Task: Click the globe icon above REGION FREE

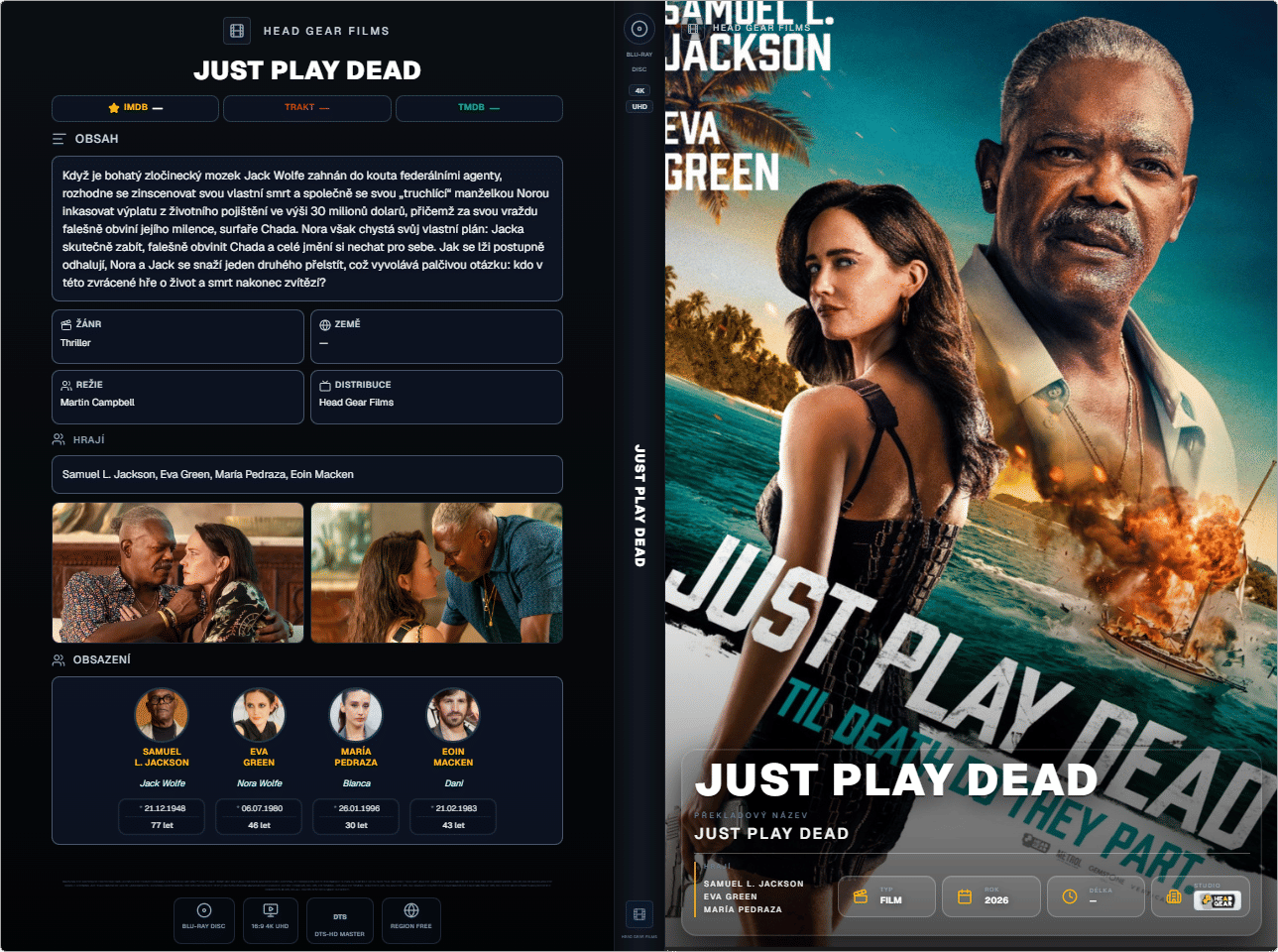Action: pyautogui.click(x=411, y=910)
